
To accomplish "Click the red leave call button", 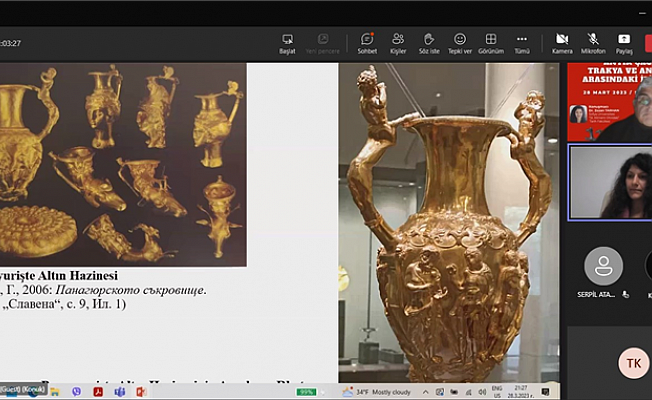I will [x=646, y=43].
